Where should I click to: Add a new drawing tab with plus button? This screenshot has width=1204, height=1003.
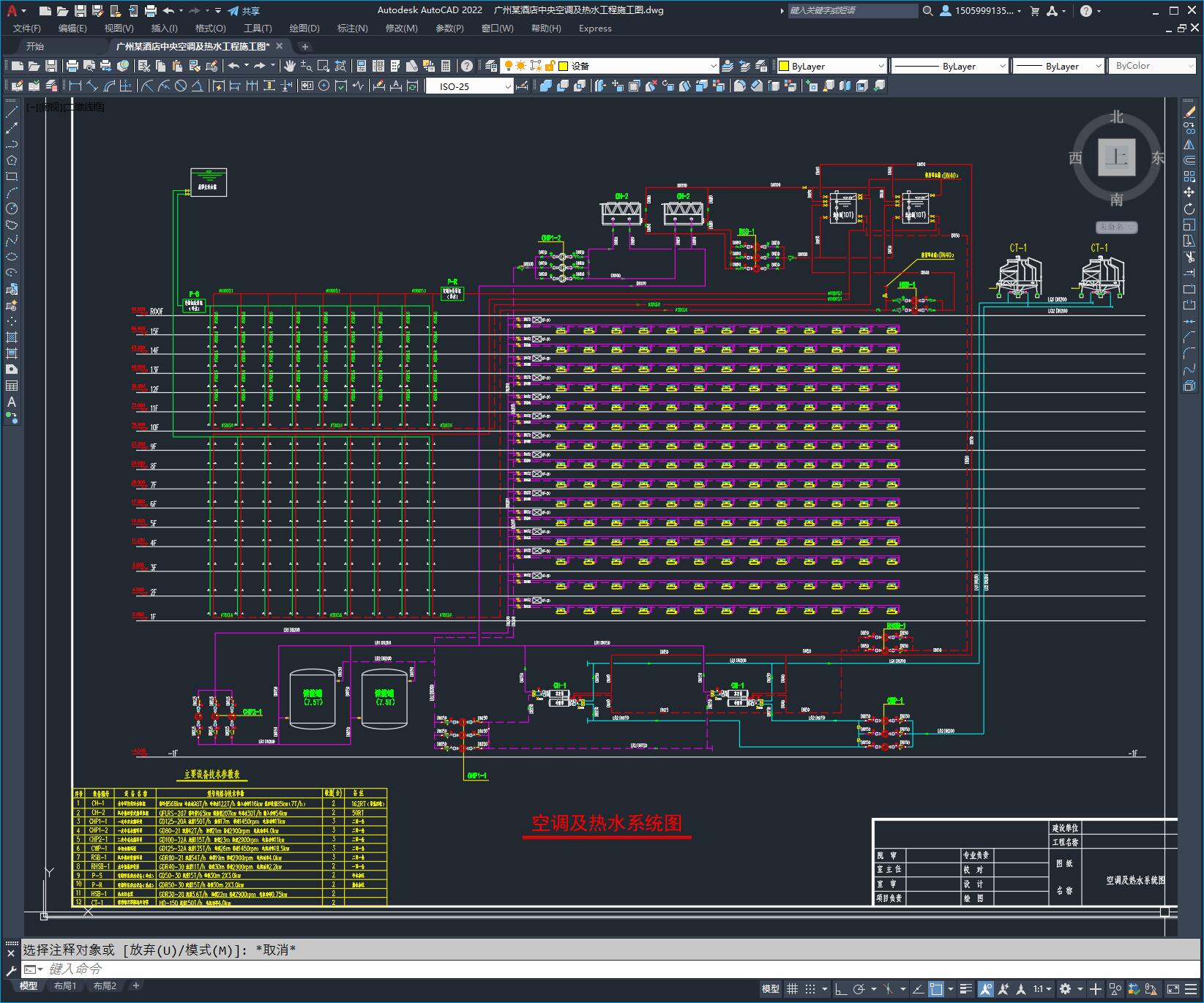point(305,47)
